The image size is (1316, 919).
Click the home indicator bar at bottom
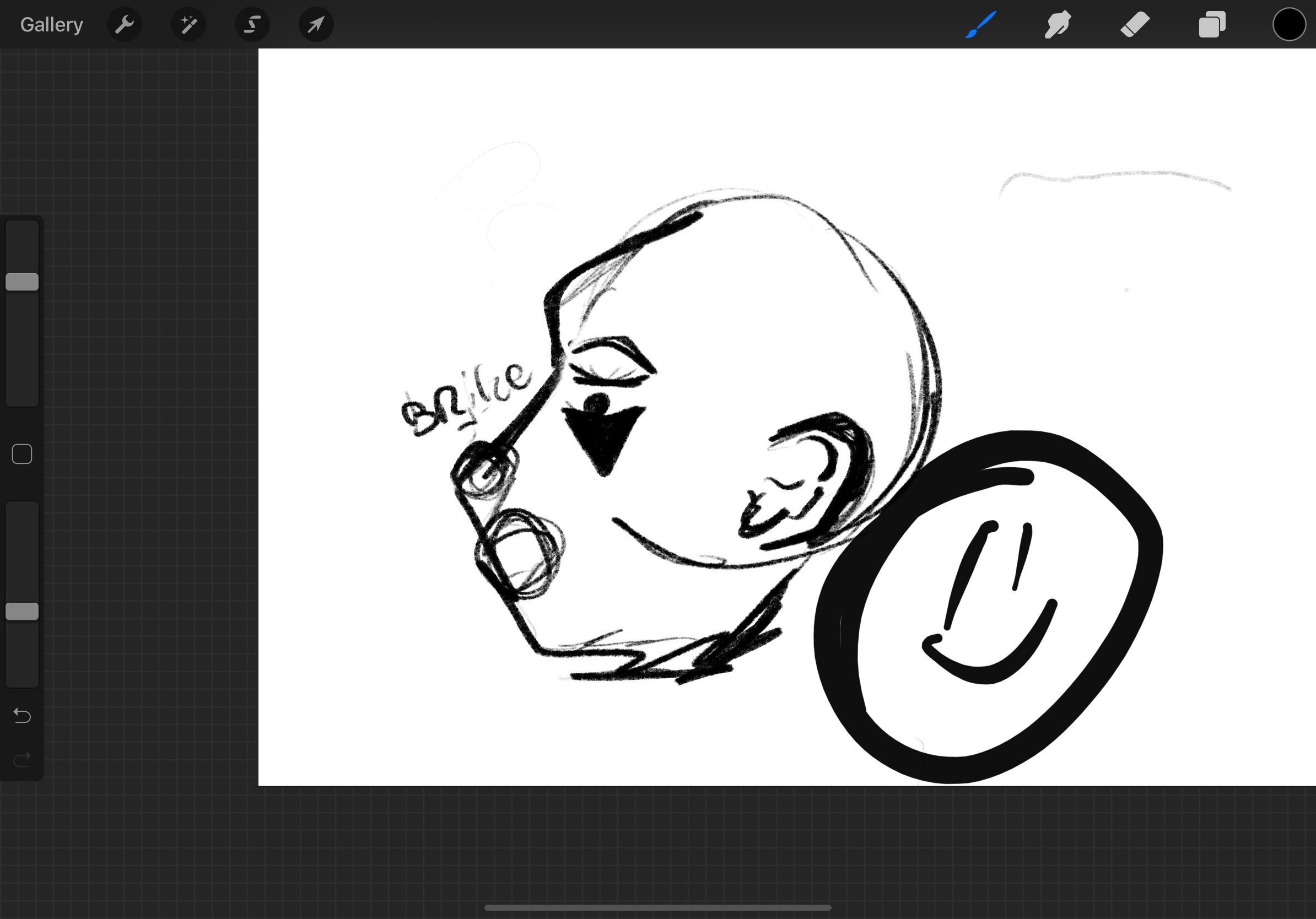(x=657, y=907)
